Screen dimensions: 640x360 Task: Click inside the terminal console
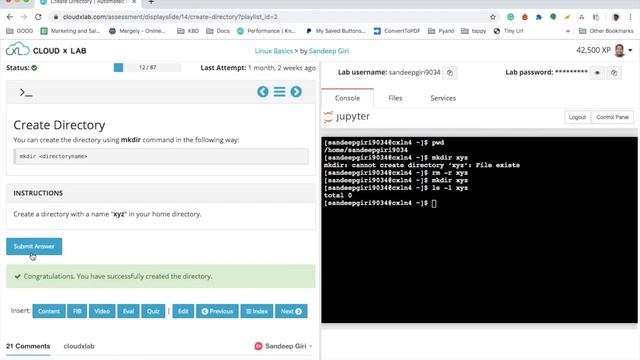(x=479, y=230)
